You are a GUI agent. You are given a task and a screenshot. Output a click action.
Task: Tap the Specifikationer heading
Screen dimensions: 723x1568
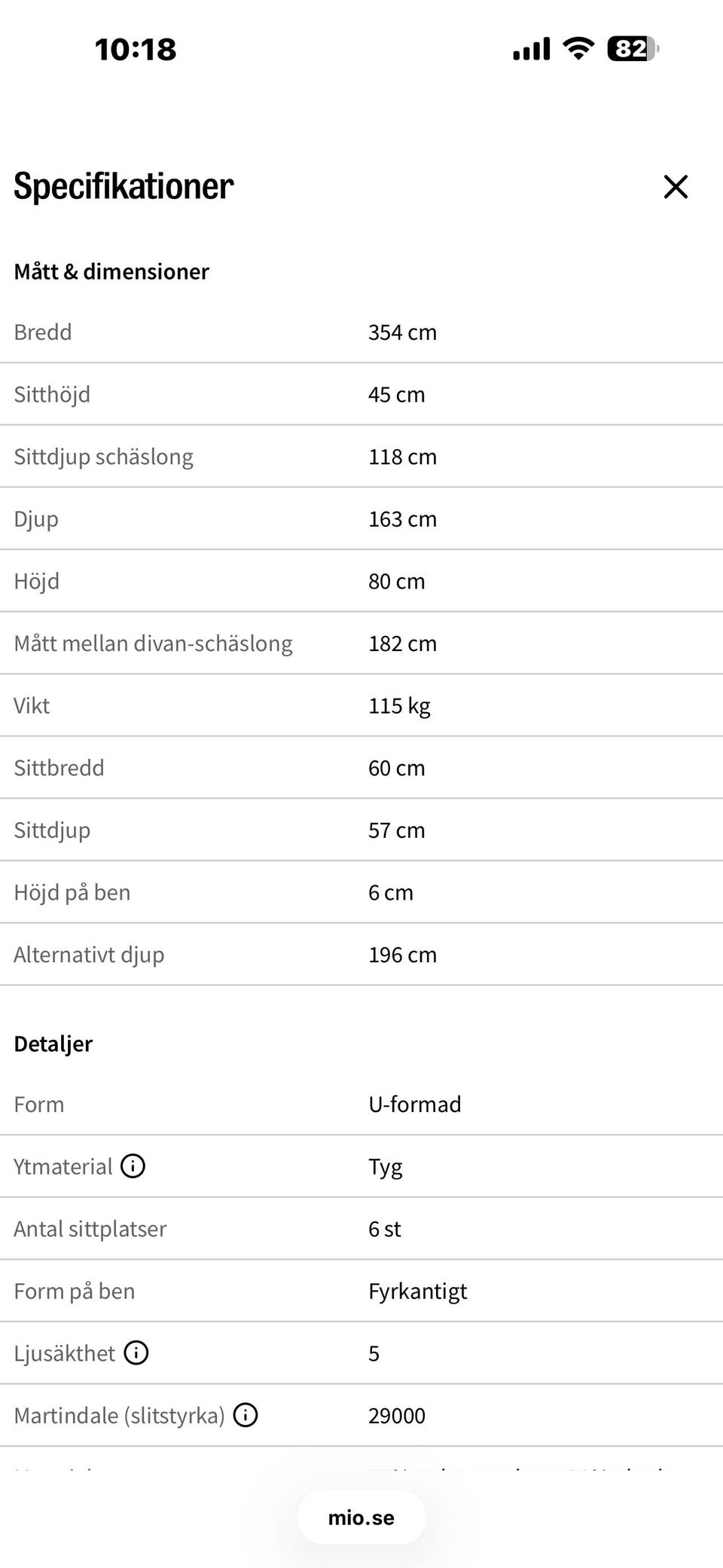pos(124,186)
